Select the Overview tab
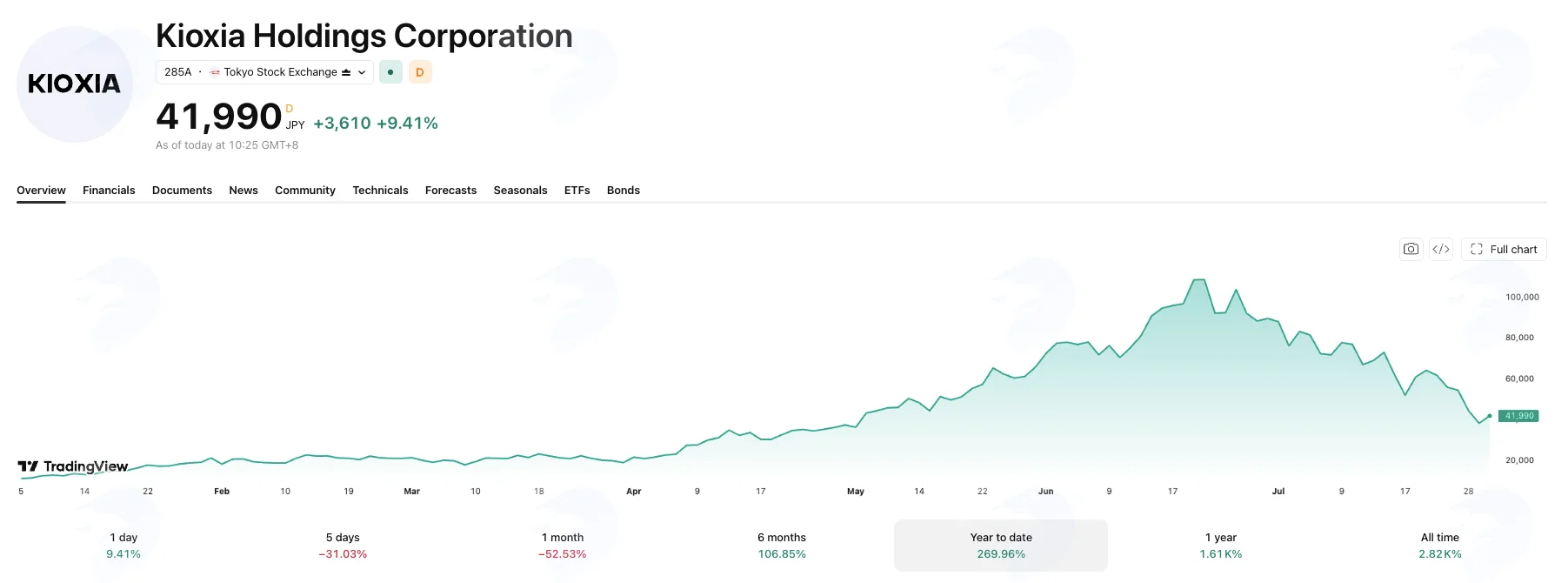Viewport: 1568px width, 583px height. [x=41, y=191]
